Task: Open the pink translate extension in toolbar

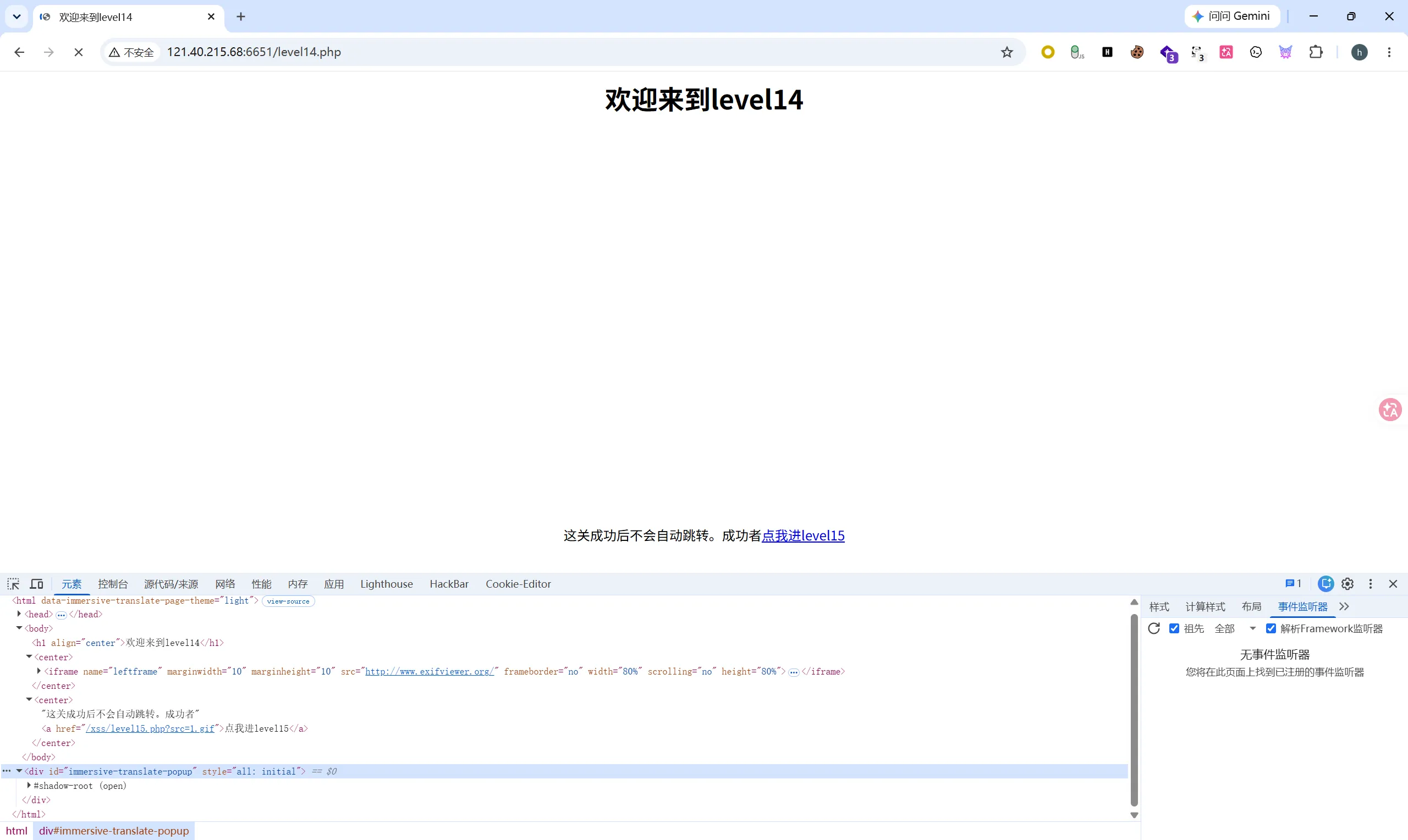Action: coord(1226,52)
